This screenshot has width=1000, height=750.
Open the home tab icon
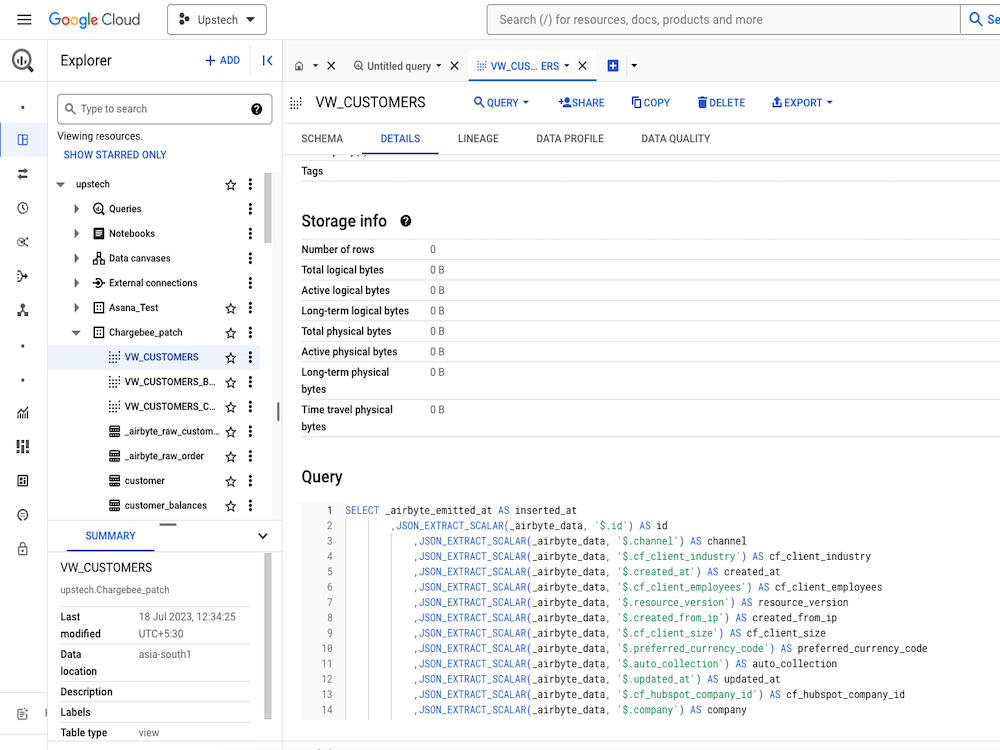click(299, 66)
